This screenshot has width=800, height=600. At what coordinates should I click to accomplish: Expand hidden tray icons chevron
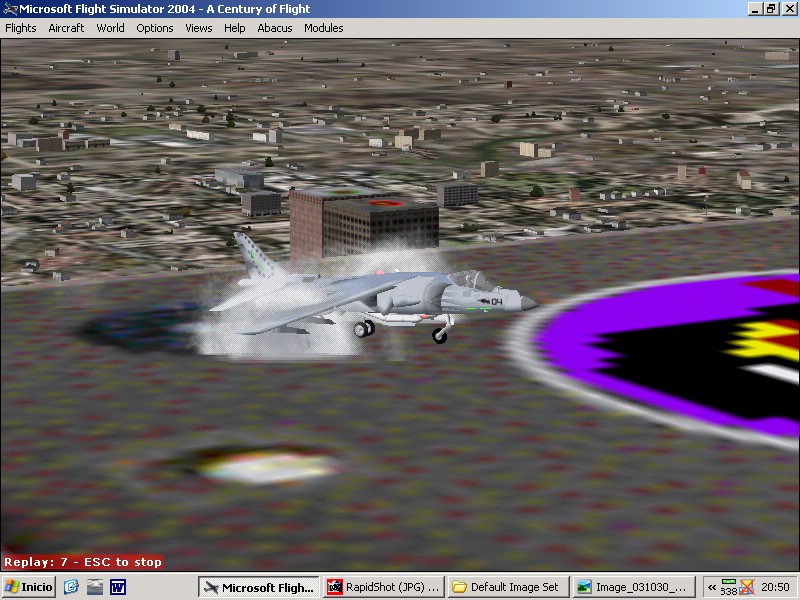pos(712,588)
